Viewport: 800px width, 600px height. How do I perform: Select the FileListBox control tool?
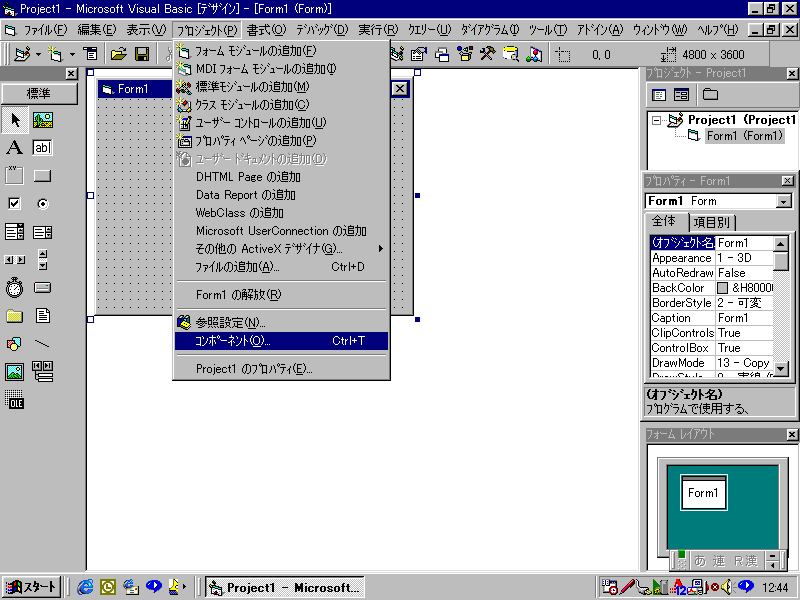43,316
